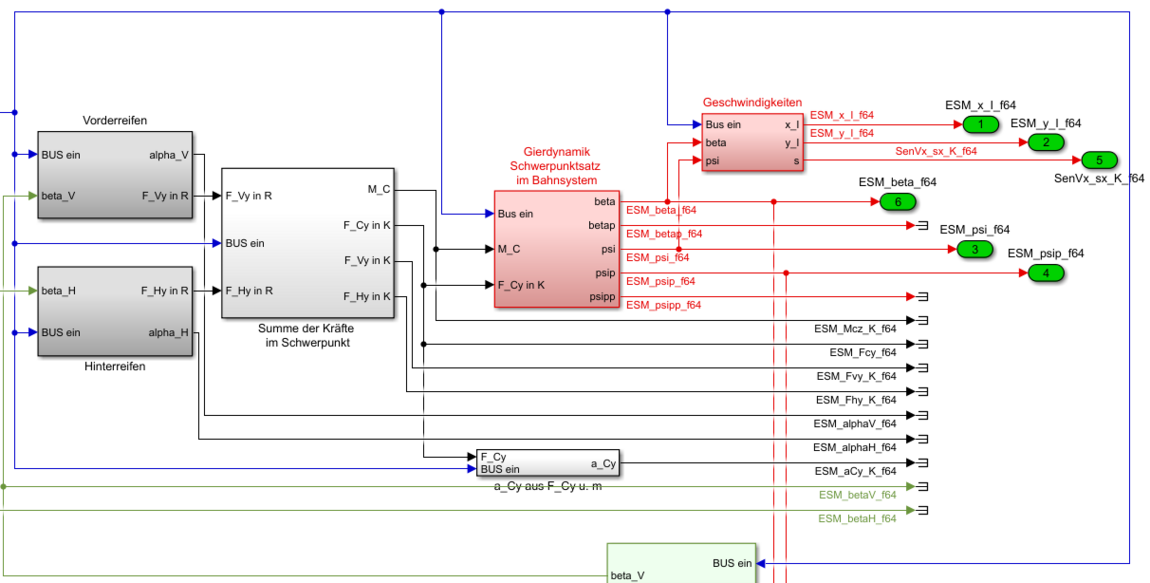The width and height of the screenshot is (1150, 583).
Task: Select green outport 1 ESM_x_I_f64
Action: click(x=981, y=124)
